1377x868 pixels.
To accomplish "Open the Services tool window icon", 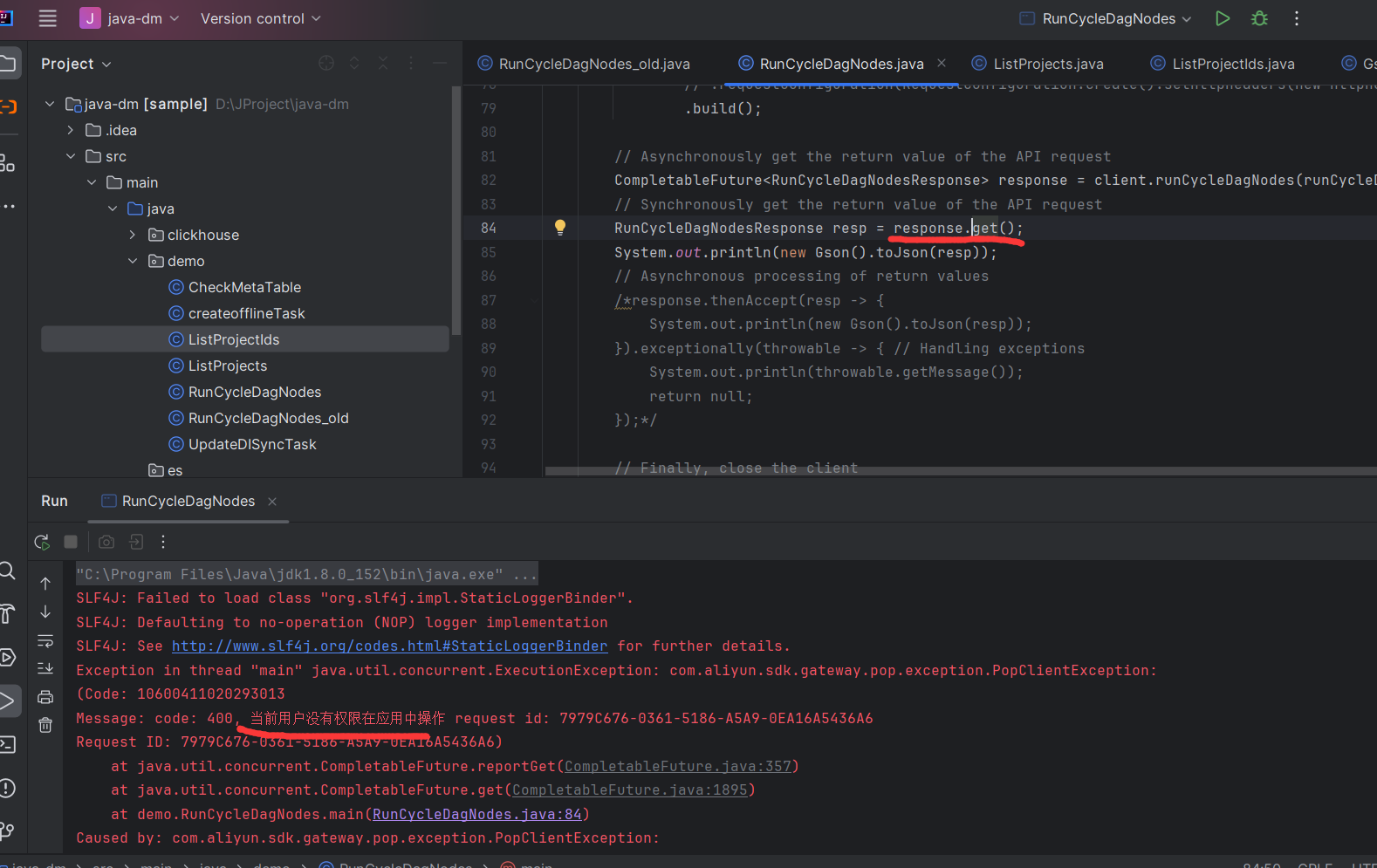I will point(8,657).
